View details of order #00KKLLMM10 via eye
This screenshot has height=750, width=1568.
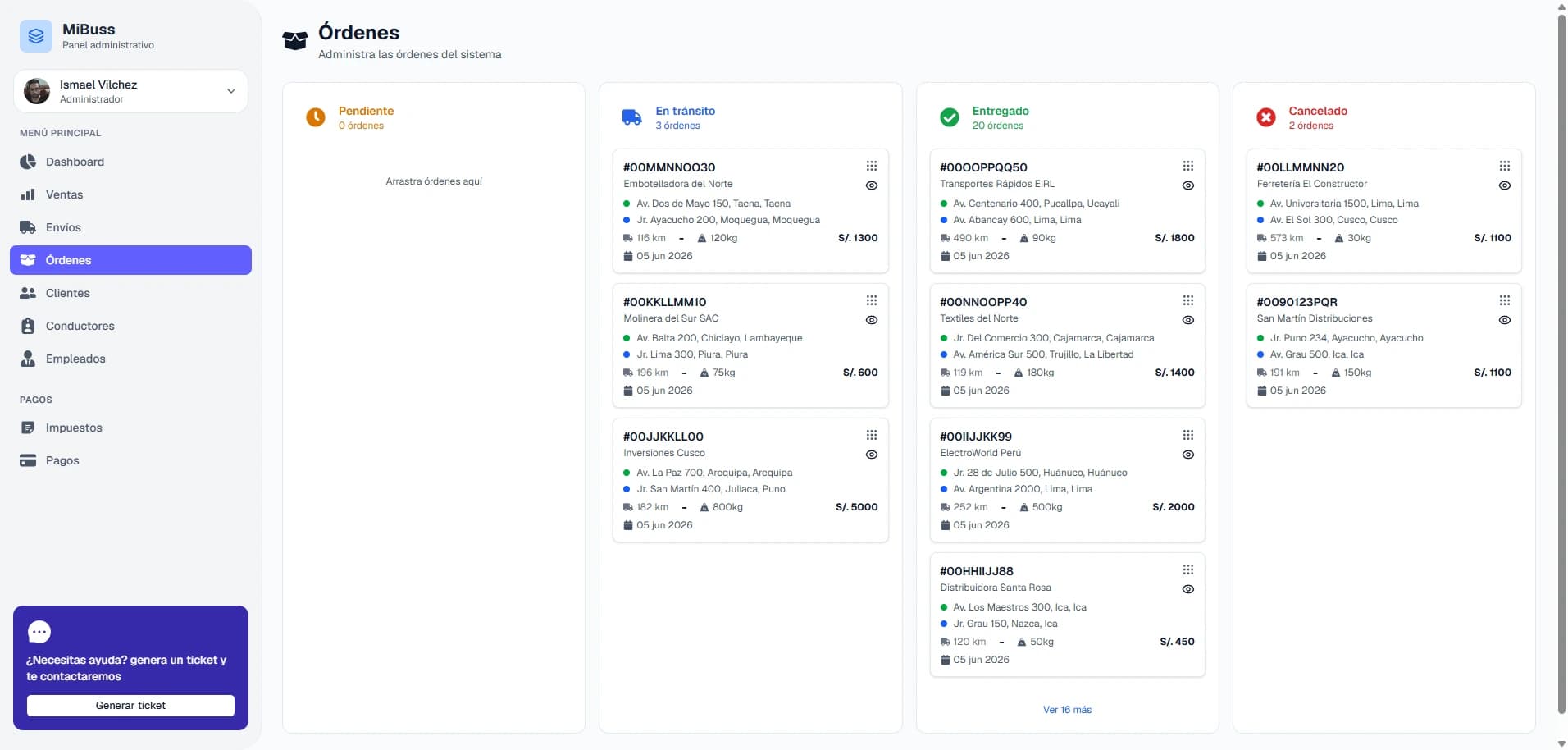coord(872,320)
